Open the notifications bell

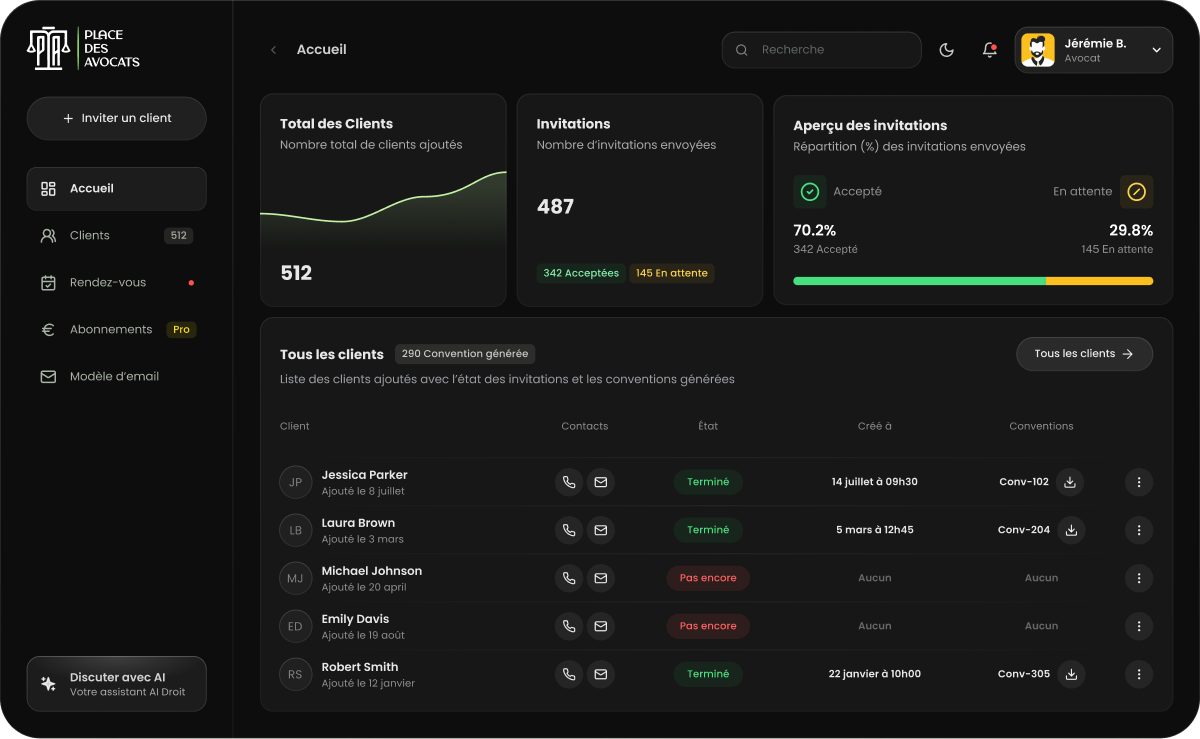[990, 50]
